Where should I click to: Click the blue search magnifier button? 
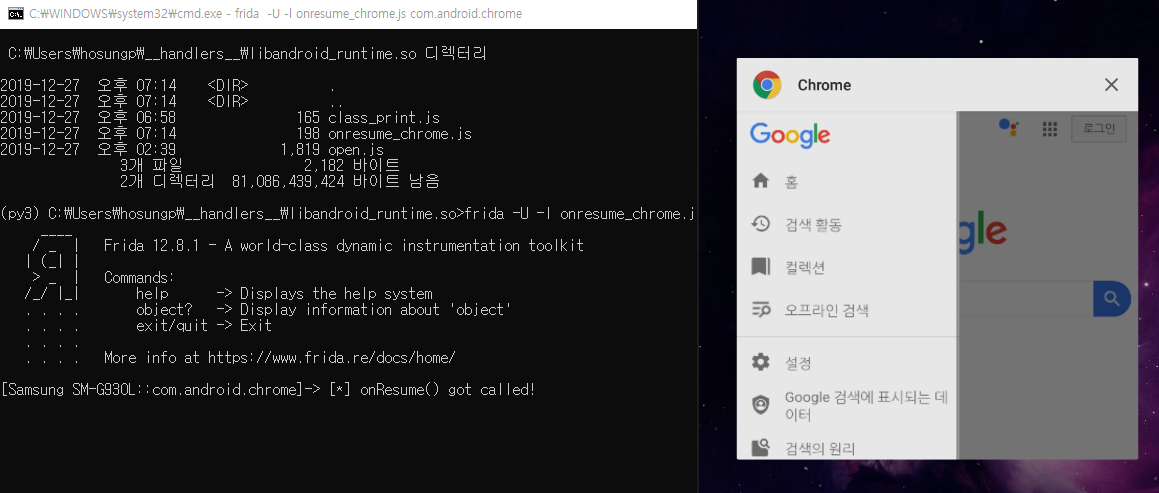[1112, 299]
